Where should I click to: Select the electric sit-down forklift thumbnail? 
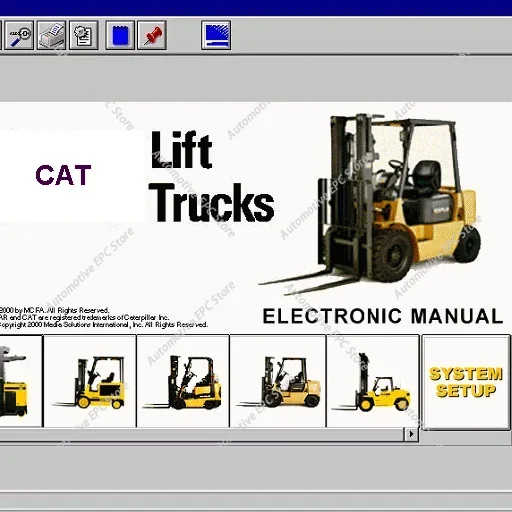(90, 381)
